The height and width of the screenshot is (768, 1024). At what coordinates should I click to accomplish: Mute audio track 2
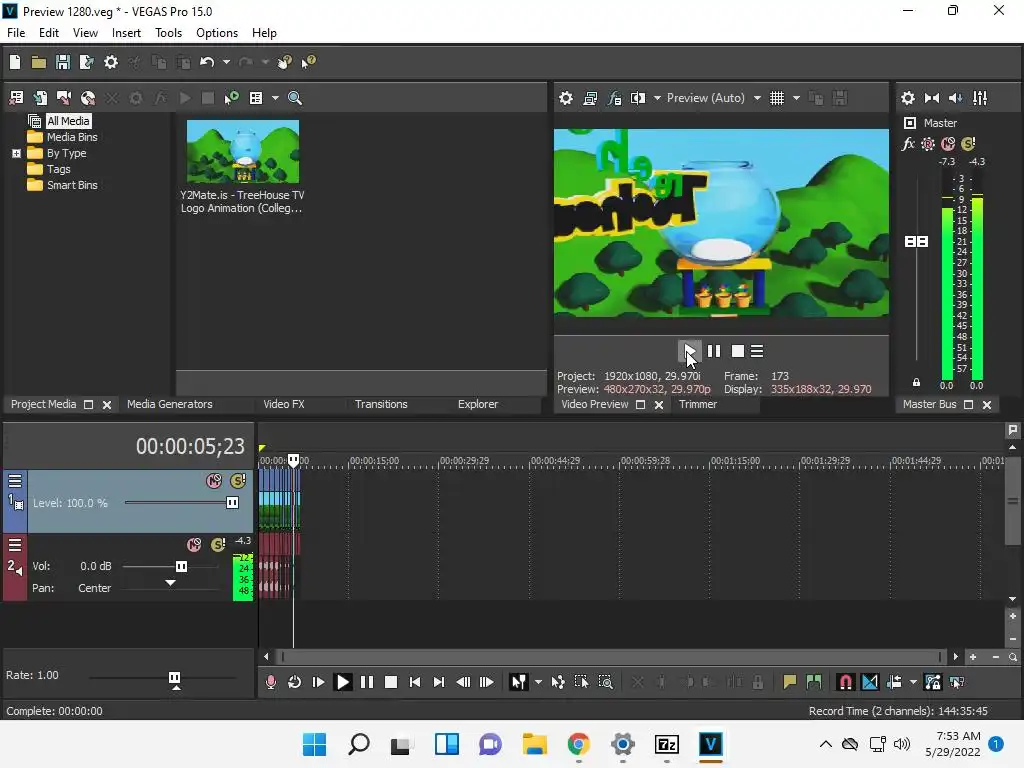point(194,545)
